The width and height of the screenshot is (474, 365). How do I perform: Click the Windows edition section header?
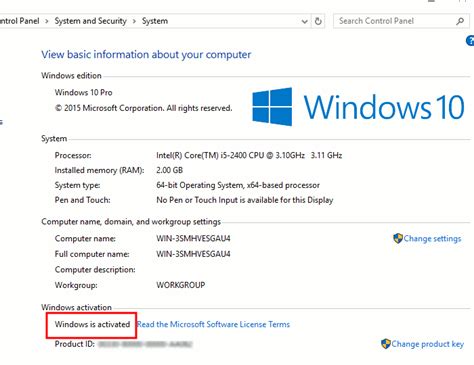coord(71,76)
